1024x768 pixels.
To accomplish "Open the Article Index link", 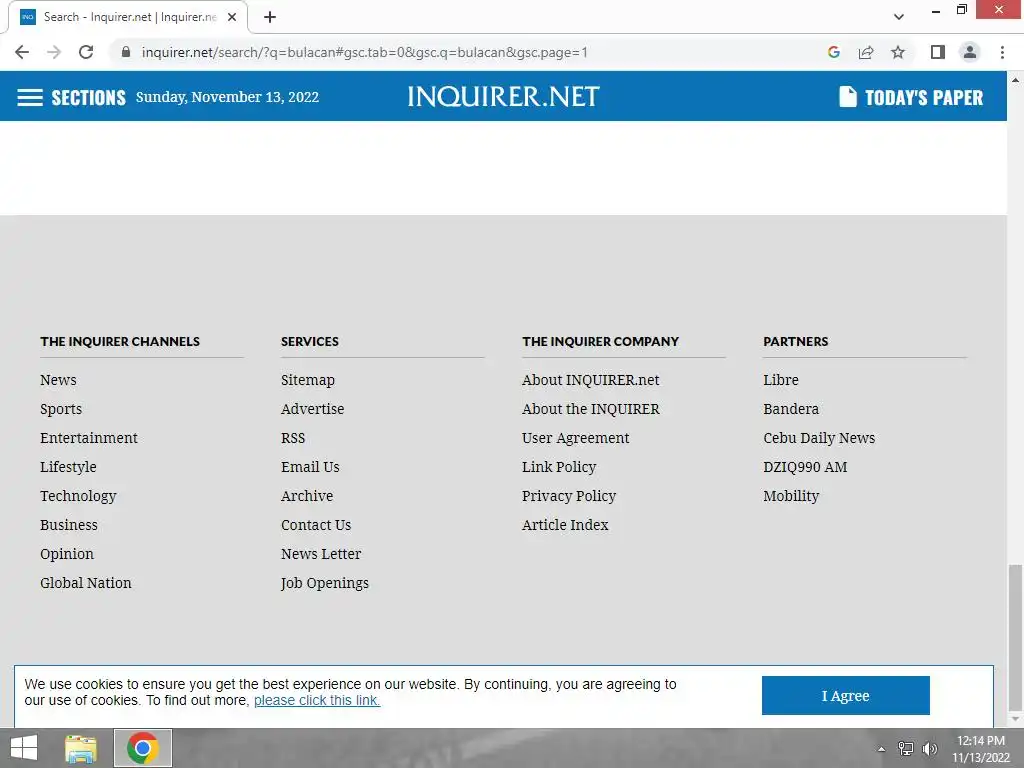I will [565, 525].
